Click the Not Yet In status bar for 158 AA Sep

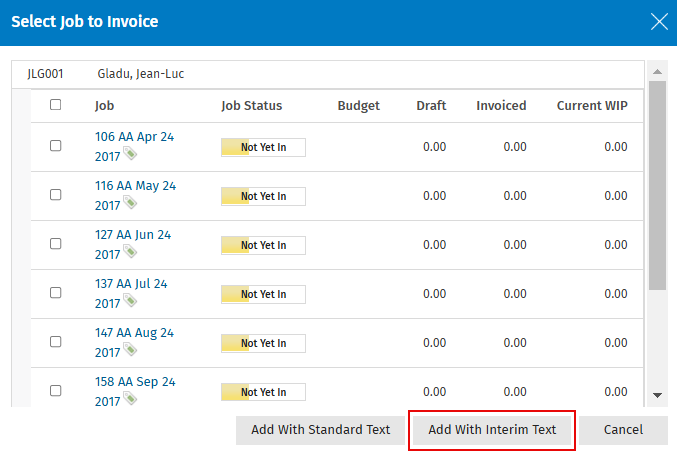pyautogui.click(x=263, y=392)
